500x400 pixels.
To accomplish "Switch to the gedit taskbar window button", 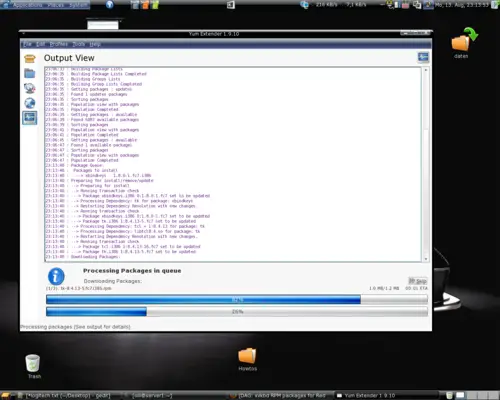I will point(65,395).
